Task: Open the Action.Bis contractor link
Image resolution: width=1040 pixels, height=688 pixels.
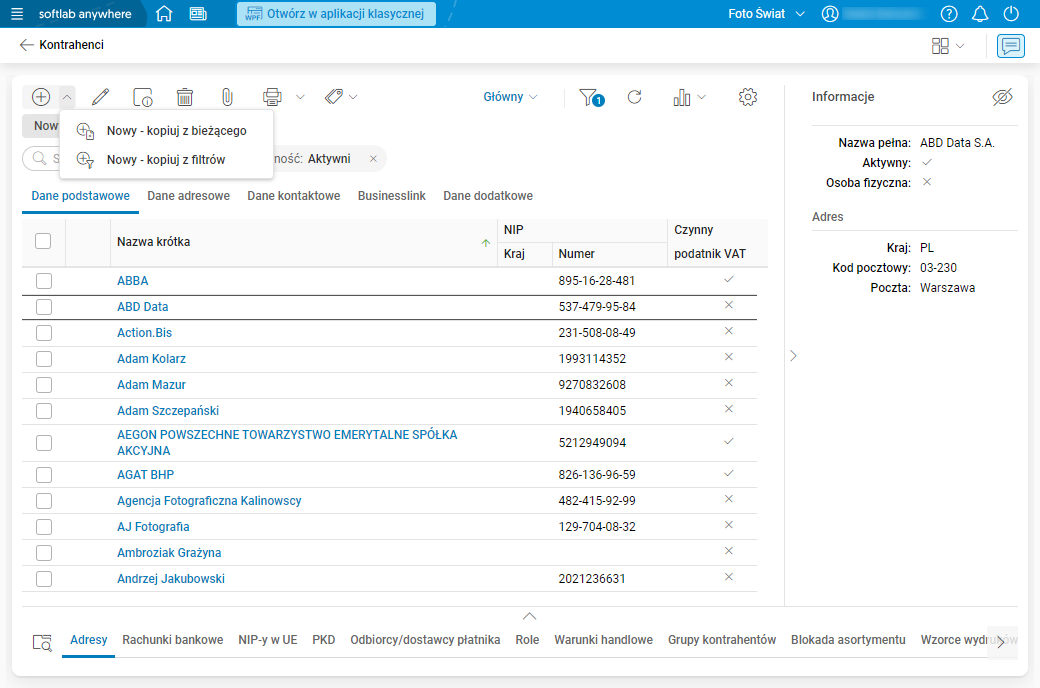Action: click(x=145, y=332)
